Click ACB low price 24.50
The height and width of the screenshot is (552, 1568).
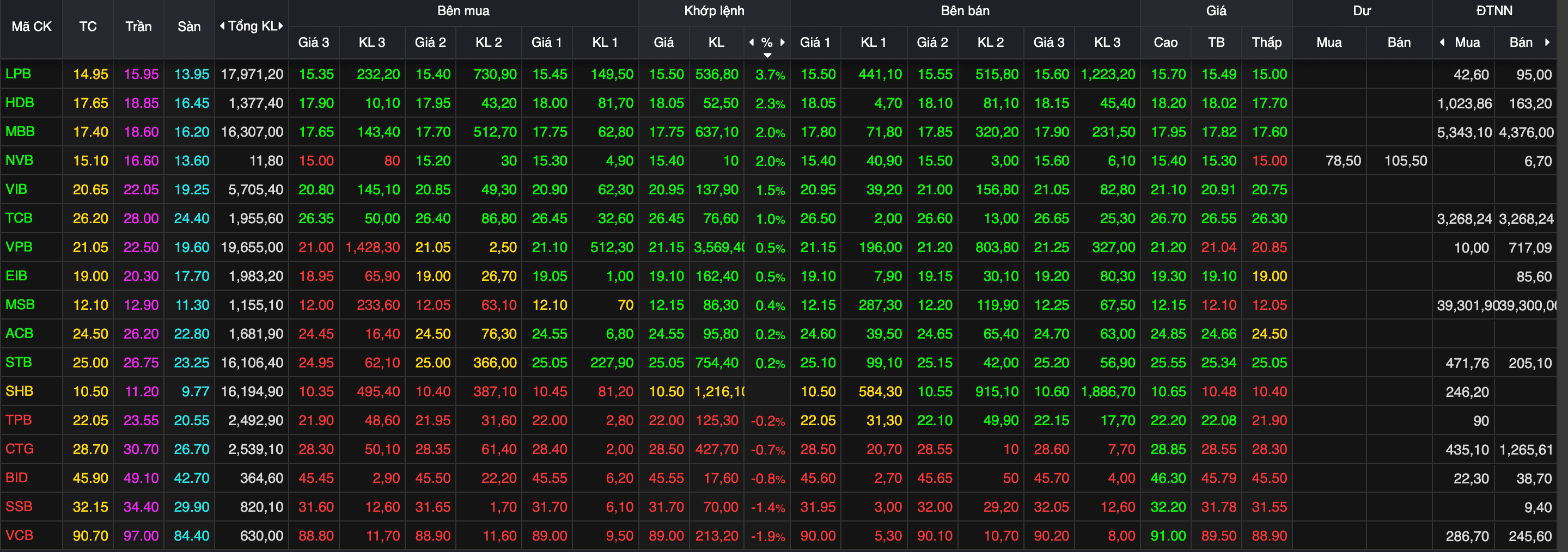[x=1269, y=334]
